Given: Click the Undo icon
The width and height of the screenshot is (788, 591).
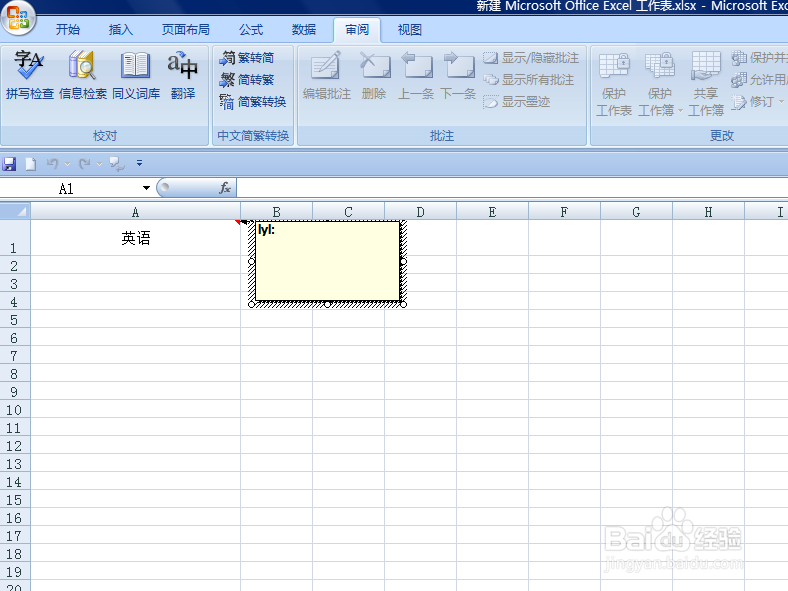Looking at the screenshot, I should 52,164.
